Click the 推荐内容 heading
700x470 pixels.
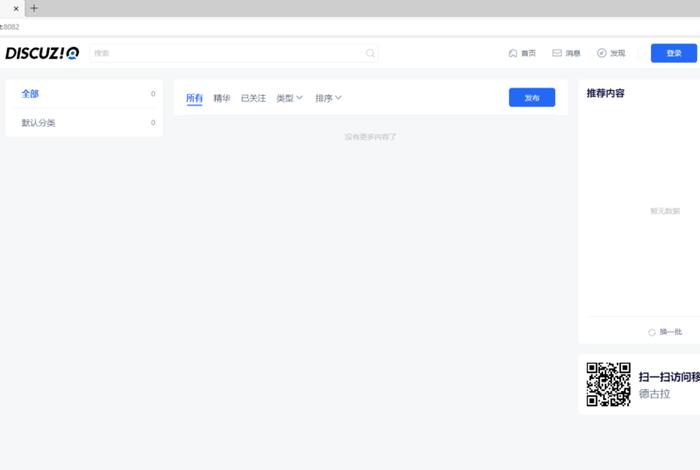[x=605, y=93]
